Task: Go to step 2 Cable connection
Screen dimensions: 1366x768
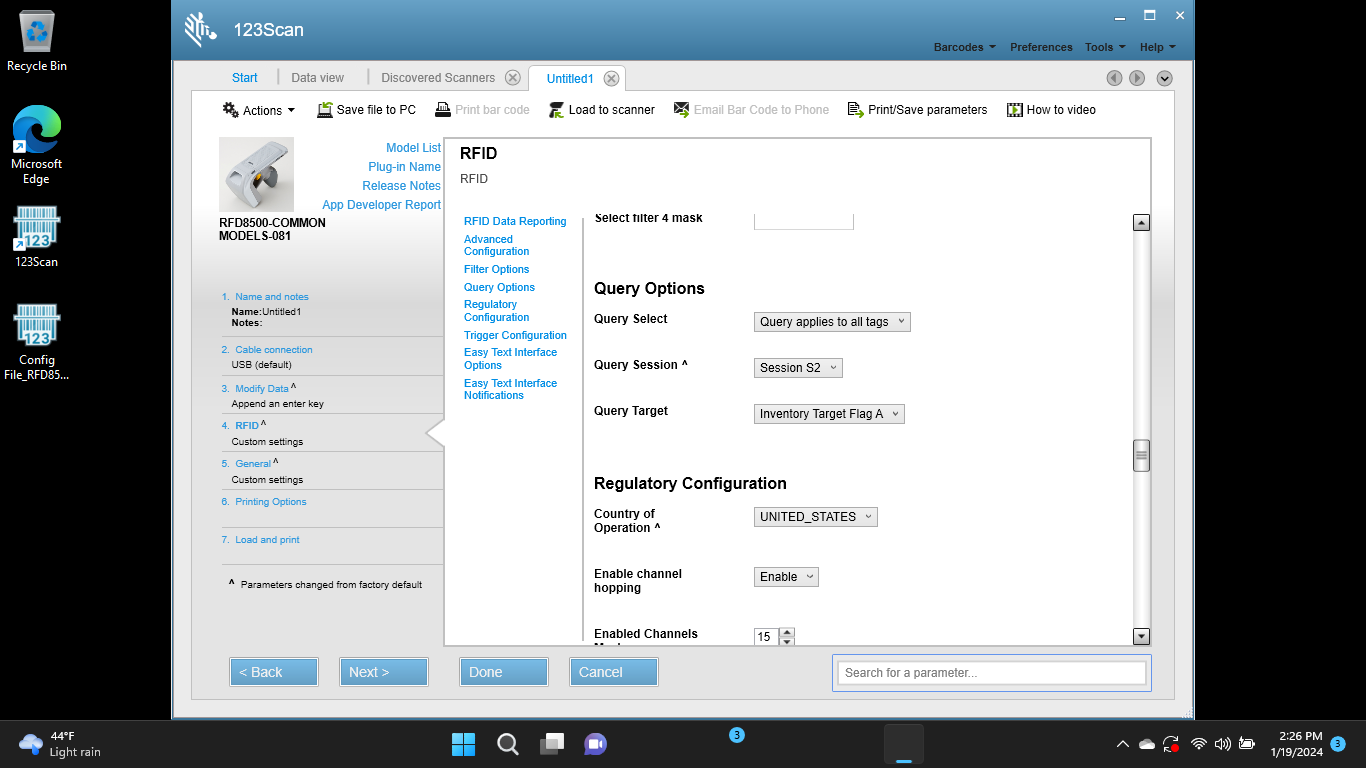Action: [x=273, y=350]
